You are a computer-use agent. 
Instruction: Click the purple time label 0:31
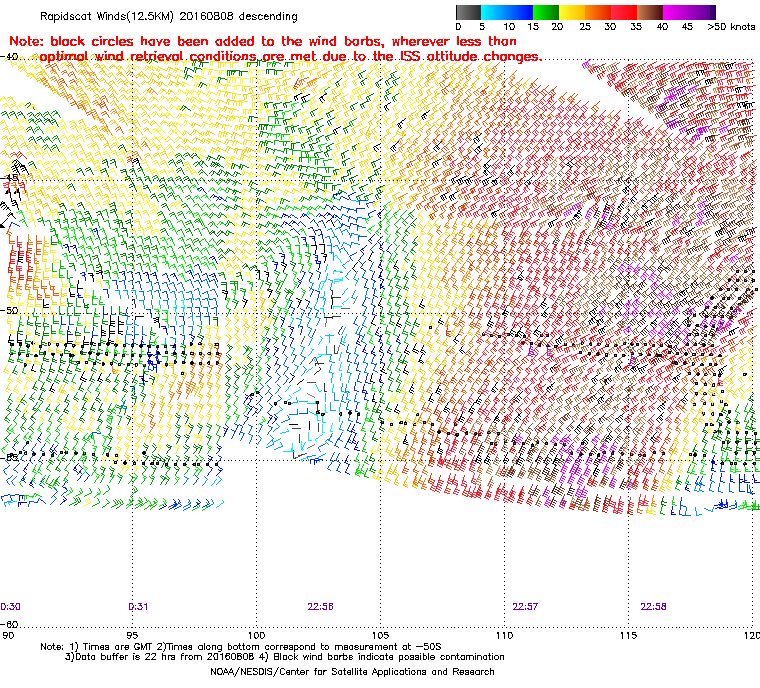(x=138, y=607)
